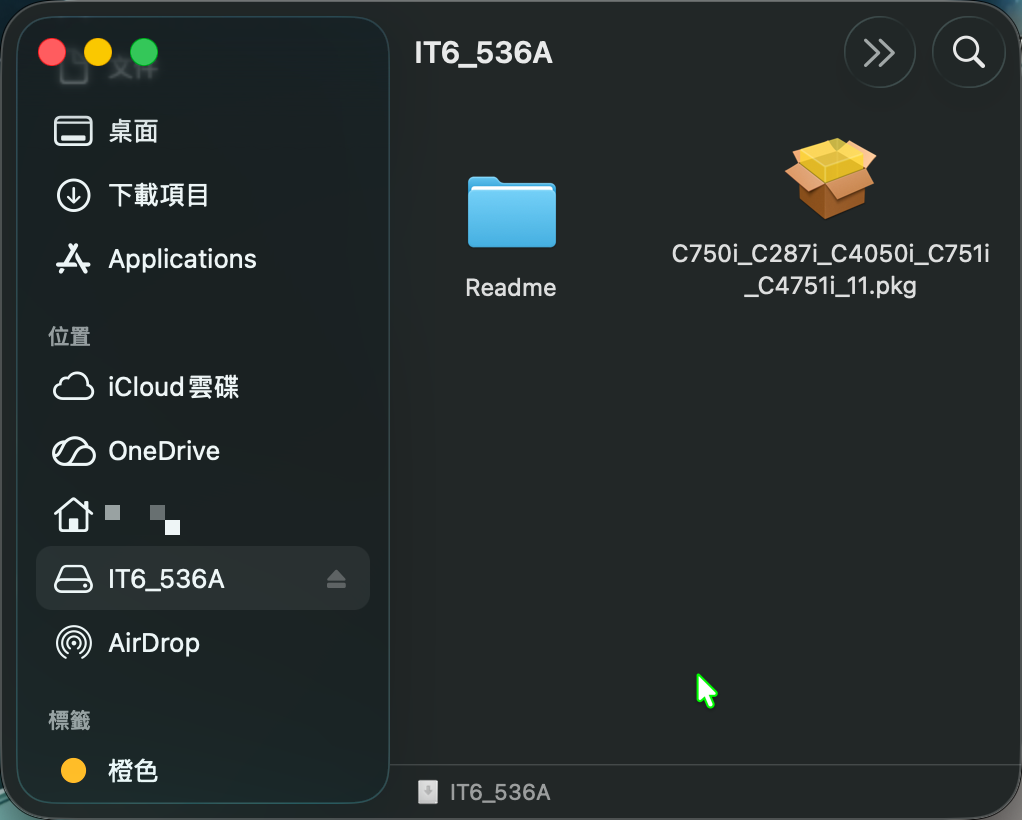Click the download arrow icon beside 下載項目
Image resolution: width=1022 pixels, height=820 pixels.
click(73, 195)
